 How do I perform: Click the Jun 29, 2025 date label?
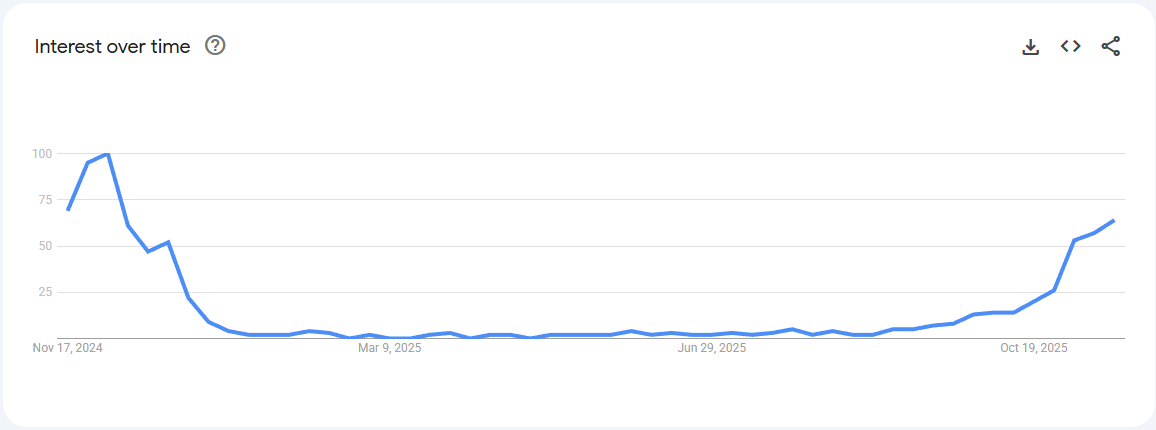click(712, 348)
